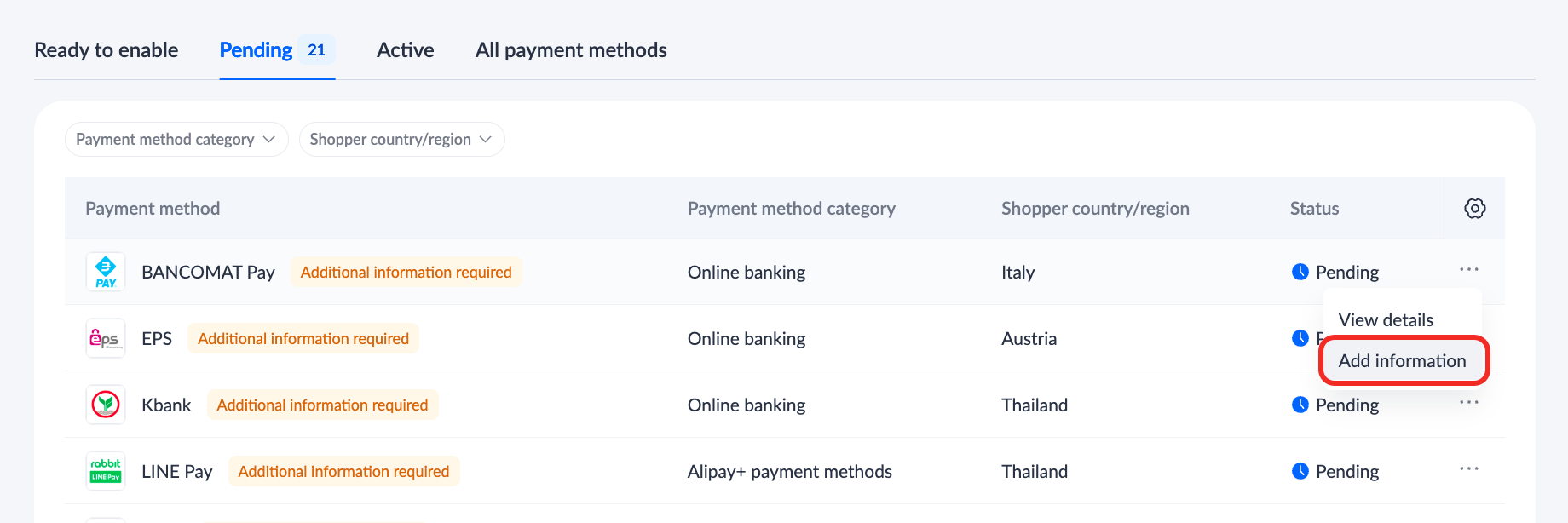Expand Payment method category filter

coord(176,140)
